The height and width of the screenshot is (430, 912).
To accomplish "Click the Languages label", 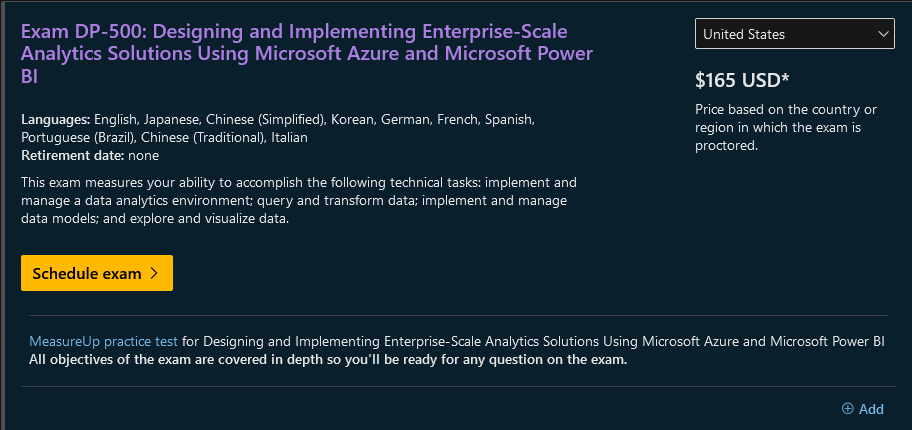I will pyautogui.click(x=56, y=120).
